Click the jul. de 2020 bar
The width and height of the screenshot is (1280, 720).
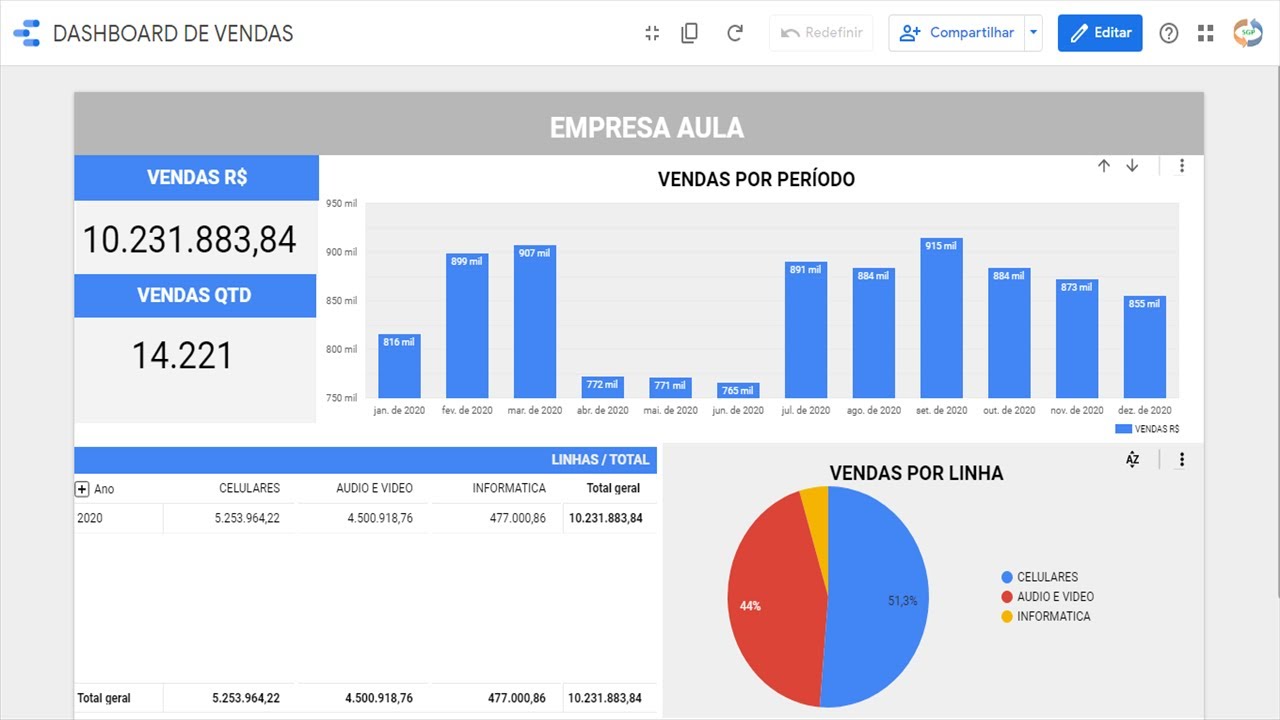point(806,330)
